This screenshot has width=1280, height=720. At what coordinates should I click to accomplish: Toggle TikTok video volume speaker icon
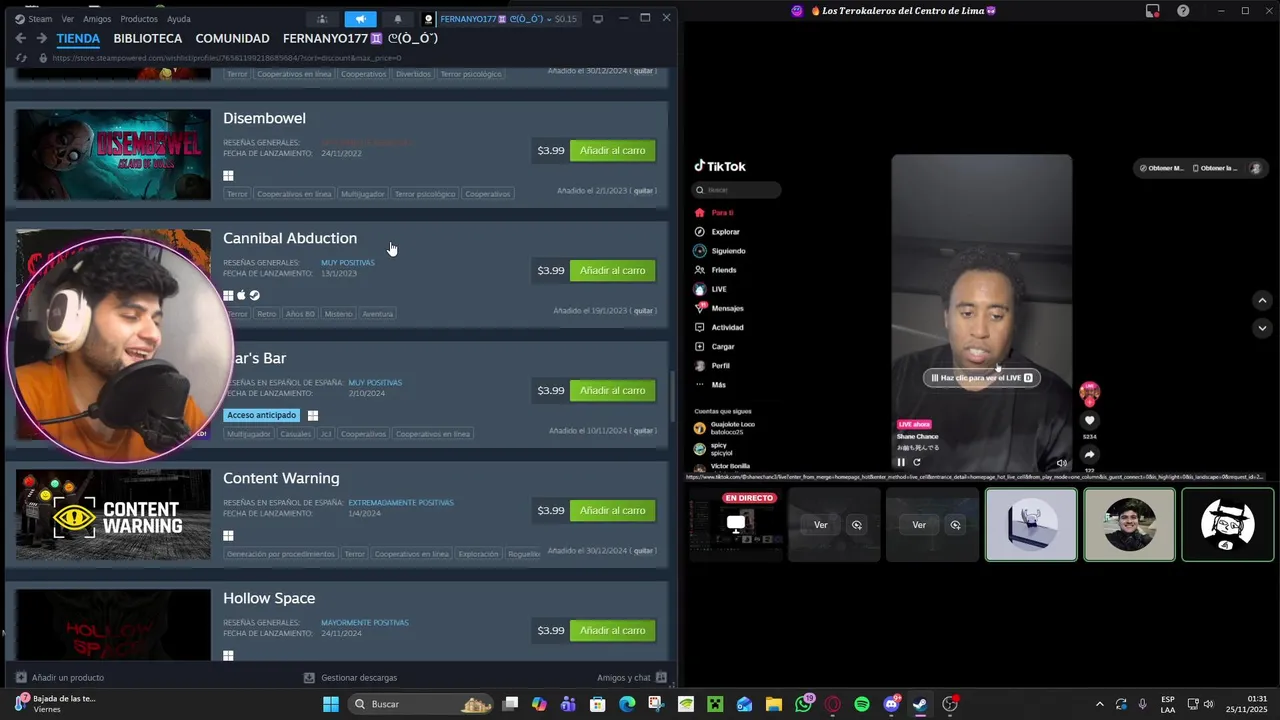[1061, 463]
